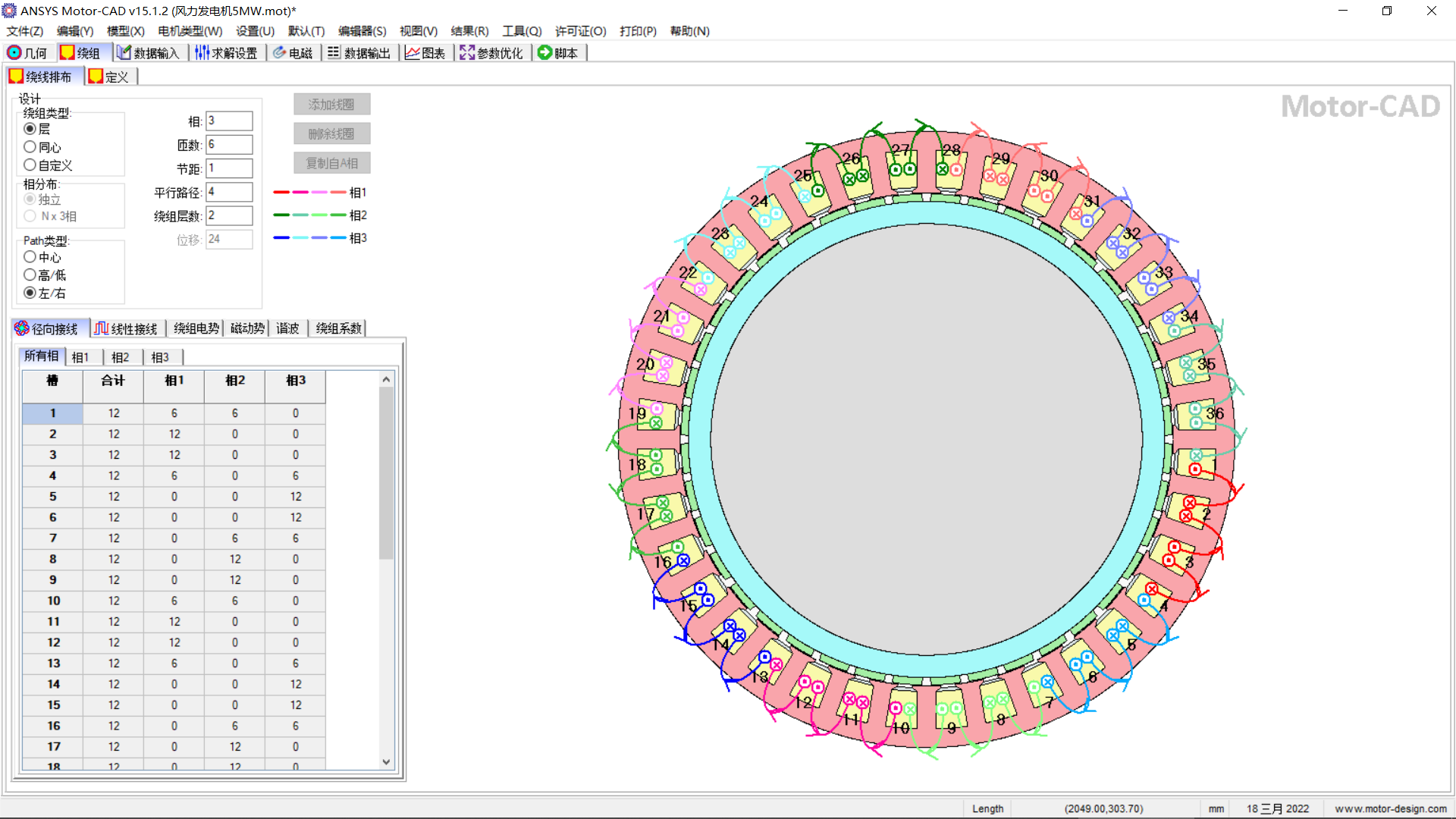Open the 设置(U) menu
This screenshot has width=1456, height=819.
(x=255, y=31)
